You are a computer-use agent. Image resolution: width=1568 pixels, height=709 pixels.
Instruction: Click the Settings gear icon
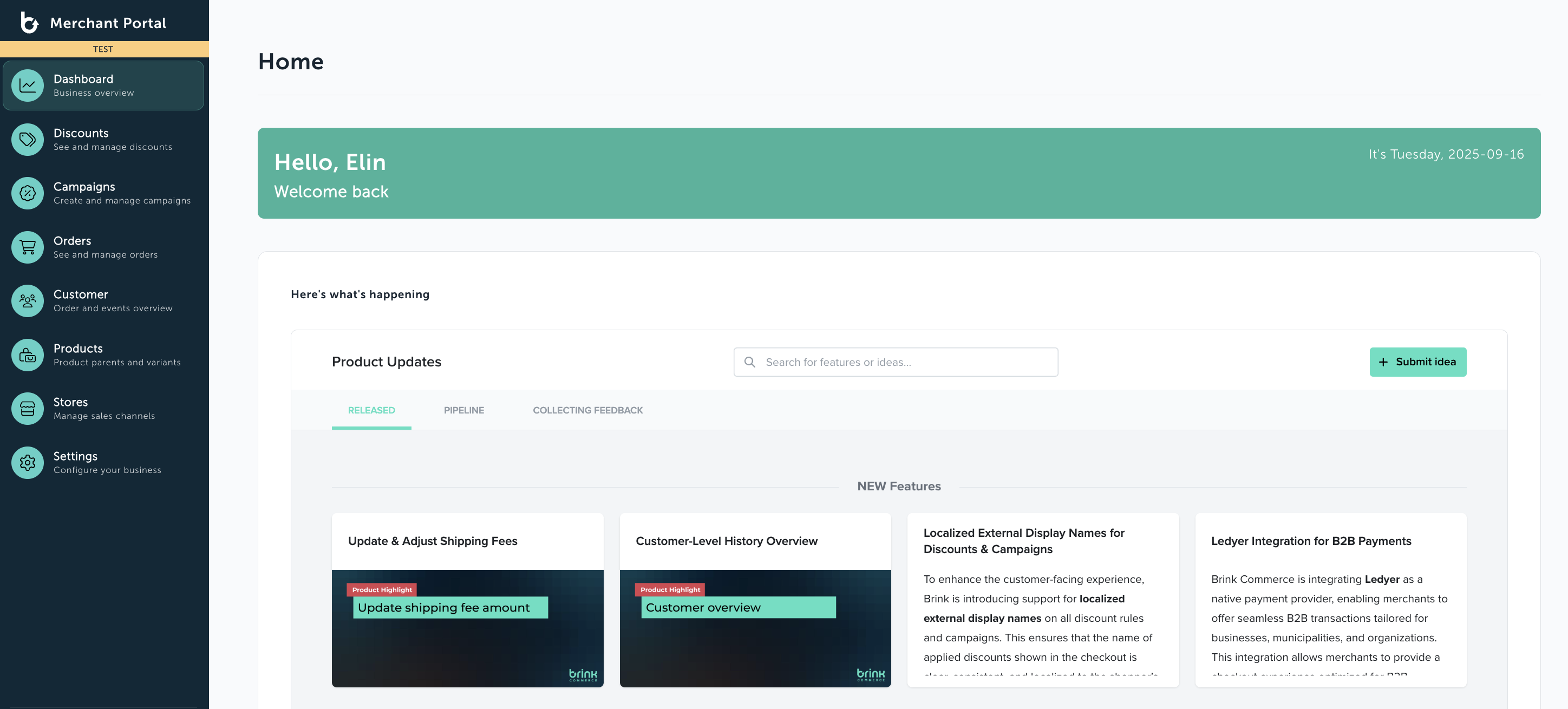click(28, 463)
